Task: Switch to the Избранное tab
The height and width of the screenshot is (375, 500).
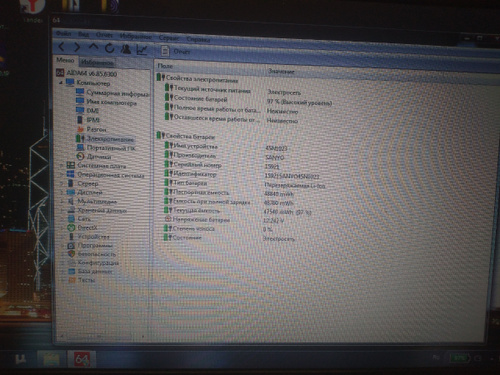Action: point(97,62)
